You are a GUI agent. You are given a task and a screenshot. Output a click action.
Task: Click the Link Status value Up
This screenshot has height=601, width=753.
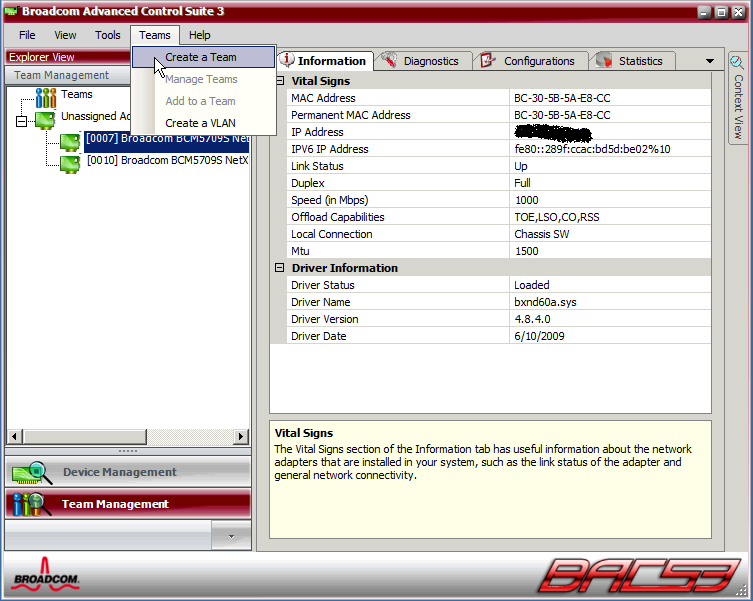click(x=521, y=166)
